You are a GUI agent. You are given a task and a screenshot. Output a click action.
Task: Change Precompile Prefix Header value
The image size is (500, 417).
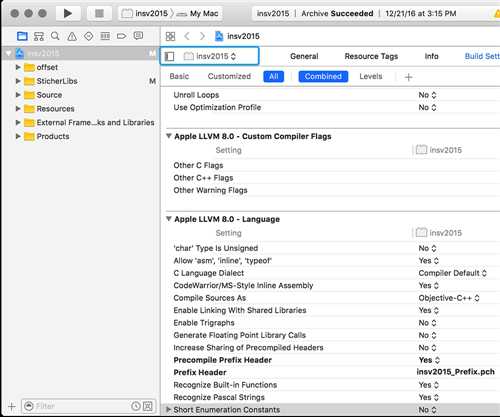click(429, 360)
